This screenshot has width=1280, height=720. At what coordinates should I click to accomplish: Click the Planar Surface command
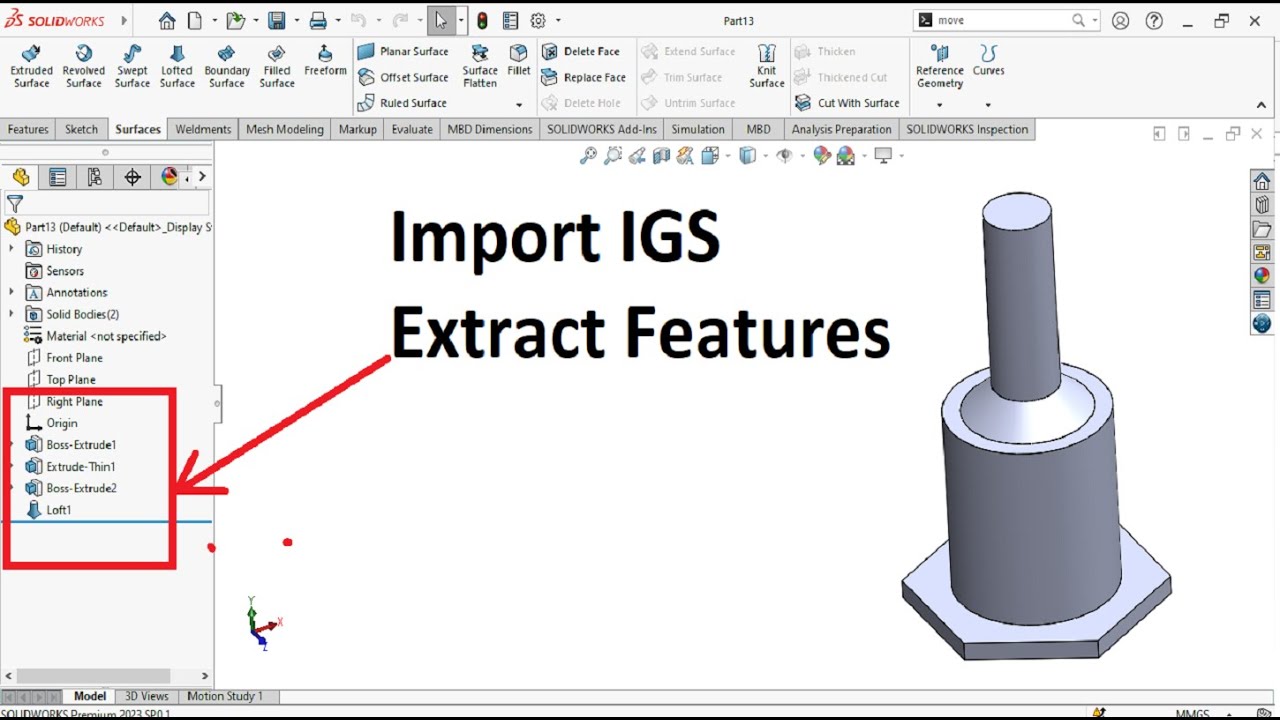tap(404, 51)
